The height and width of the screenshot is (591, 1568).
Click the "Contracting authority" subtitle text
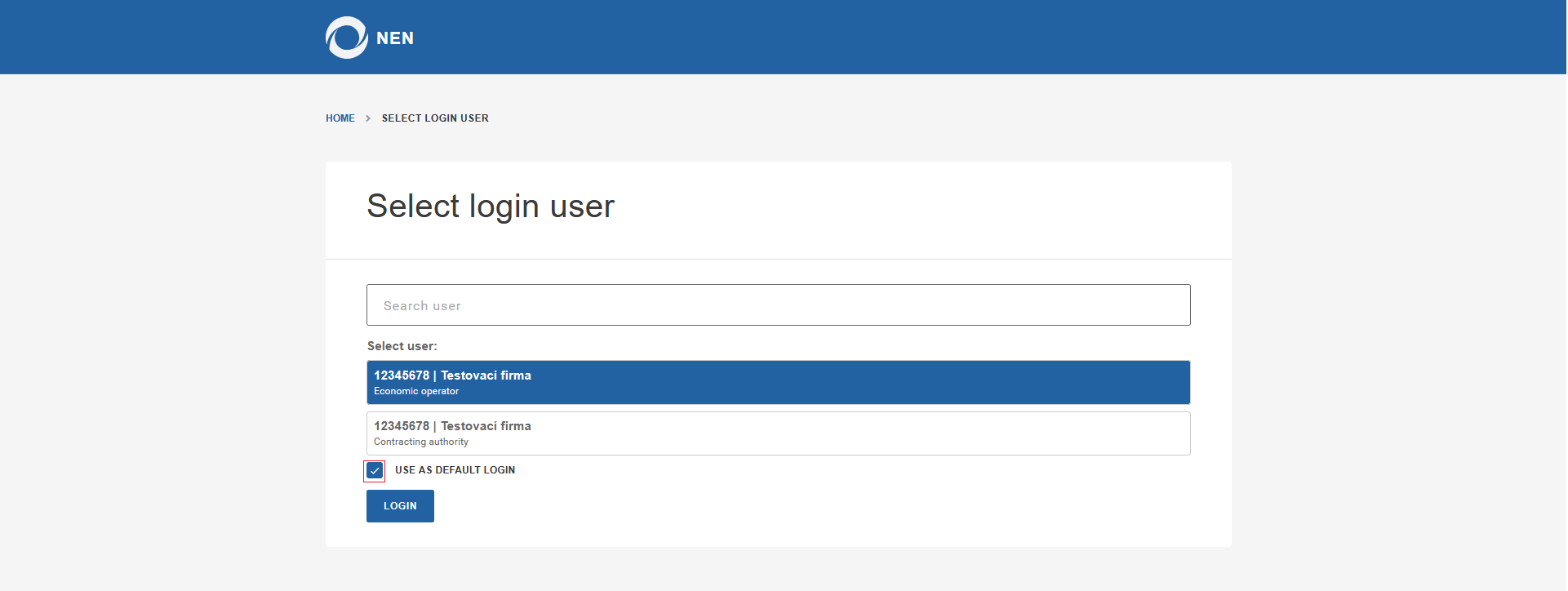coord(421,442)
